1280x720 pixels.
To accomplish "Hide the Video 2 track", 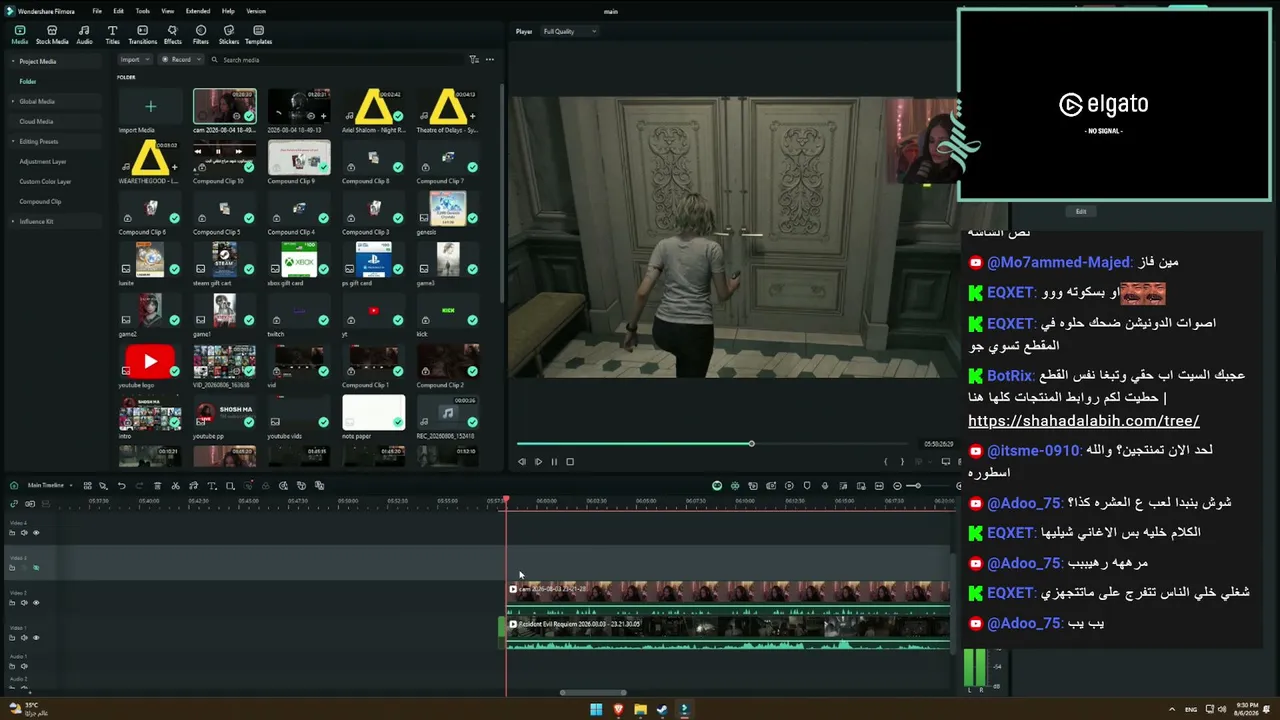I will coord(36,603).
